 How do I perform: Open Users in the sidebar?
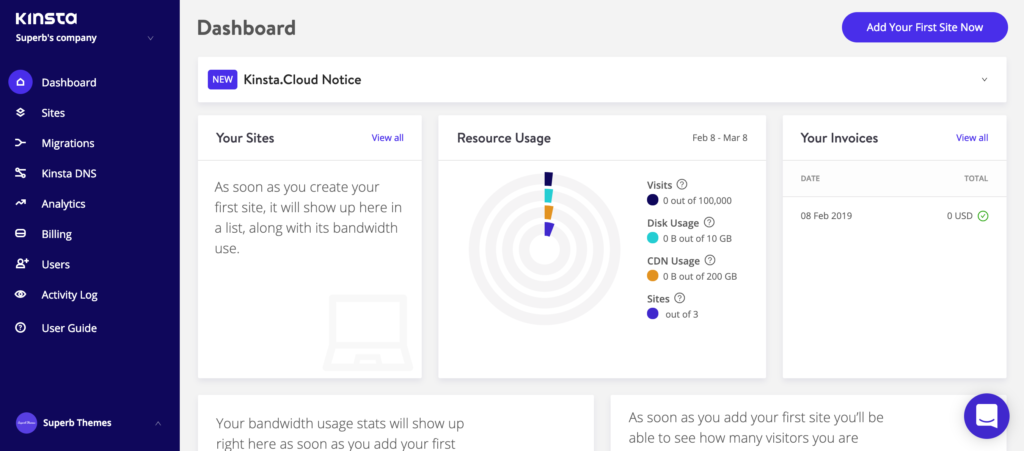56,264
